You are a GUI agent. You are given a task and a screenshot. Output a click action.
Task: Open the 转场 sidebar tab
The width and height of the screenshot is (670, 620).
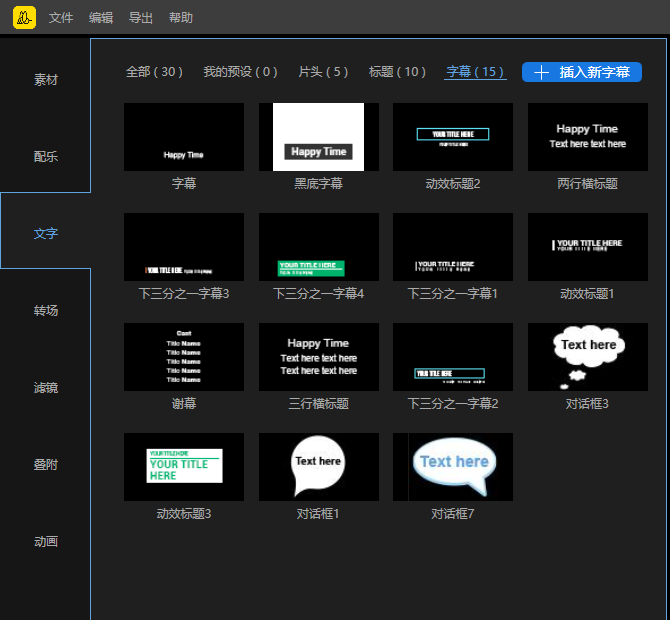(46, 311)
